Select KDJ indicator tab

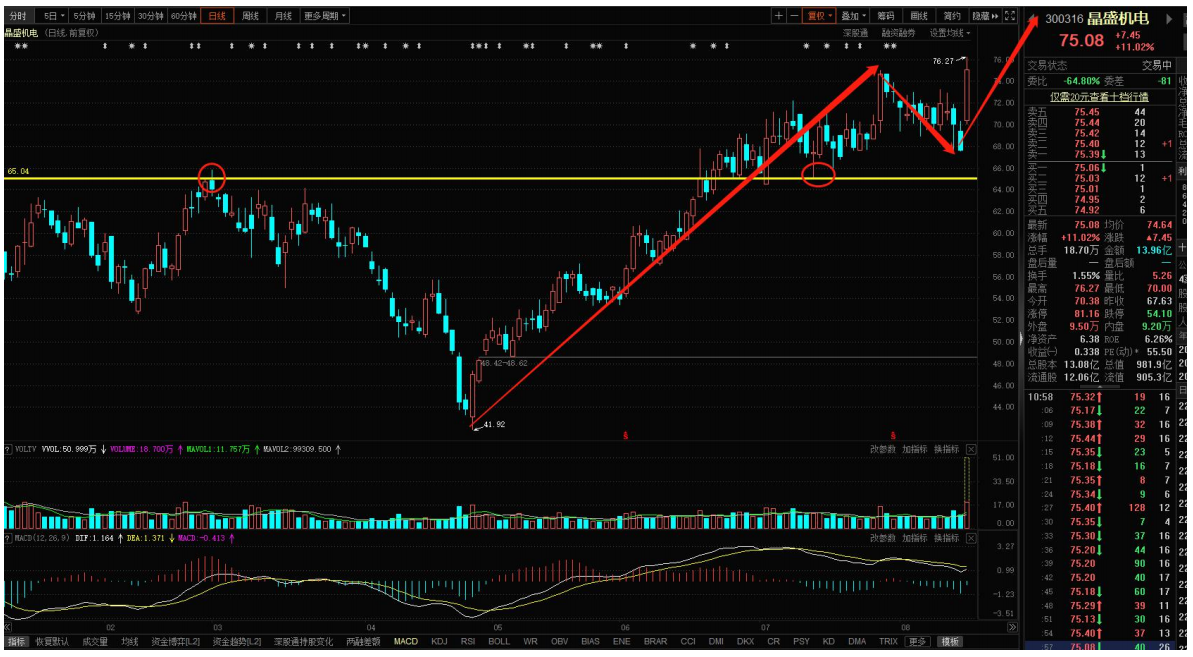439,642
